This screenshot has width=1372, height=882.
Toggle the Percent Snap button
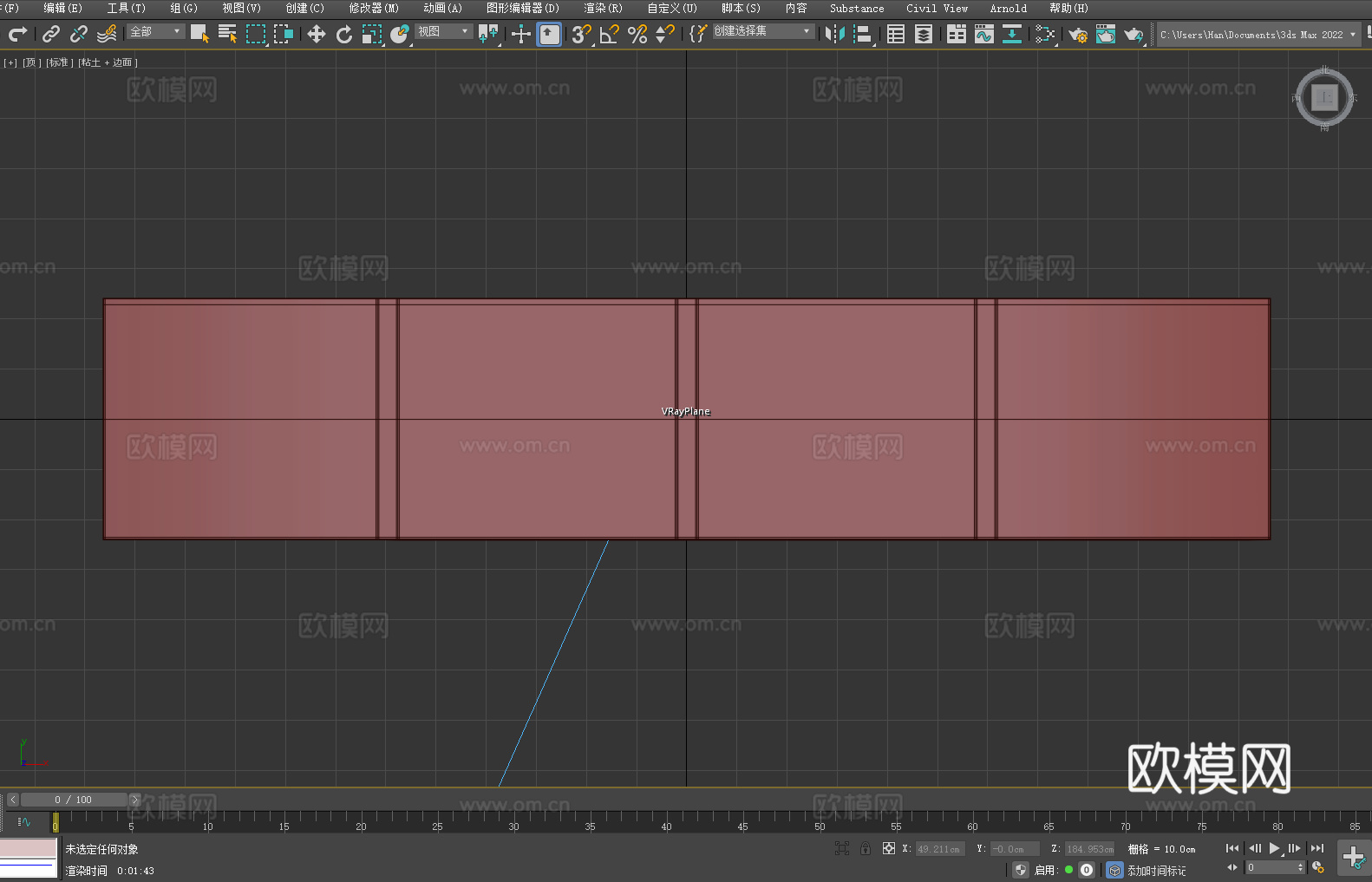coord(637,34)
